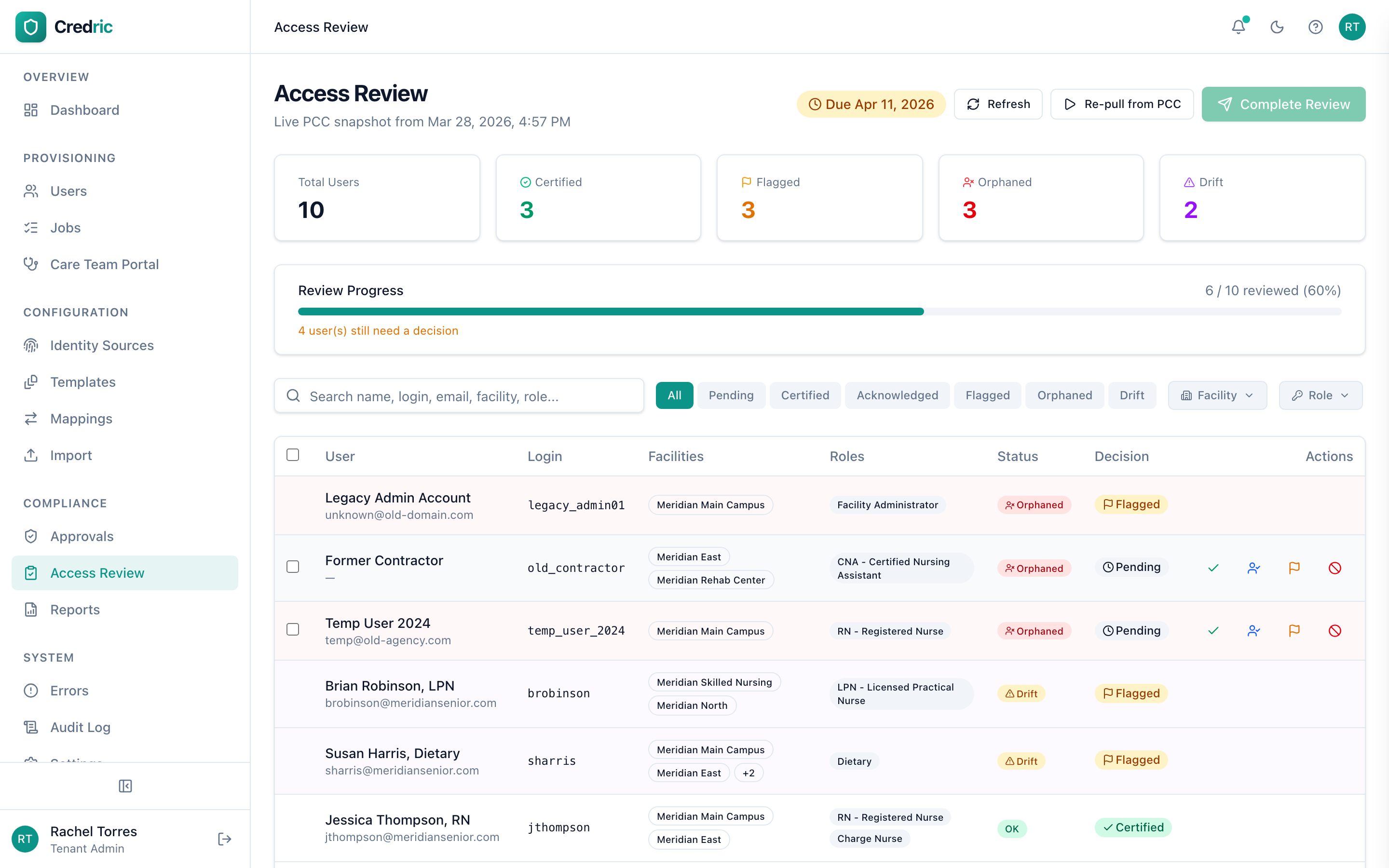The image size is (1389, 868).
Task: Open notifications via the bell icon
Action: pyautogui.click(x=1238, y=27)
